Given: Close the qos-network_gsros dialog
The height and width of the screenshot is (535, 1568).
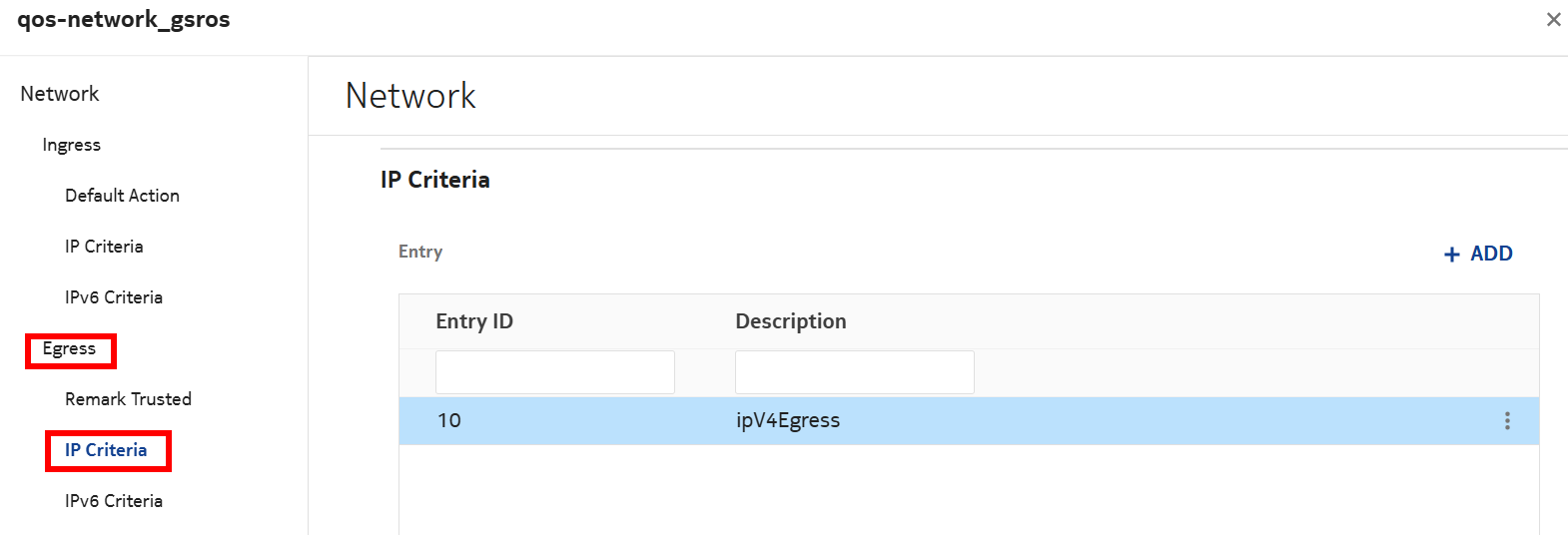Looking at the screenshot, I should 1553,19.
